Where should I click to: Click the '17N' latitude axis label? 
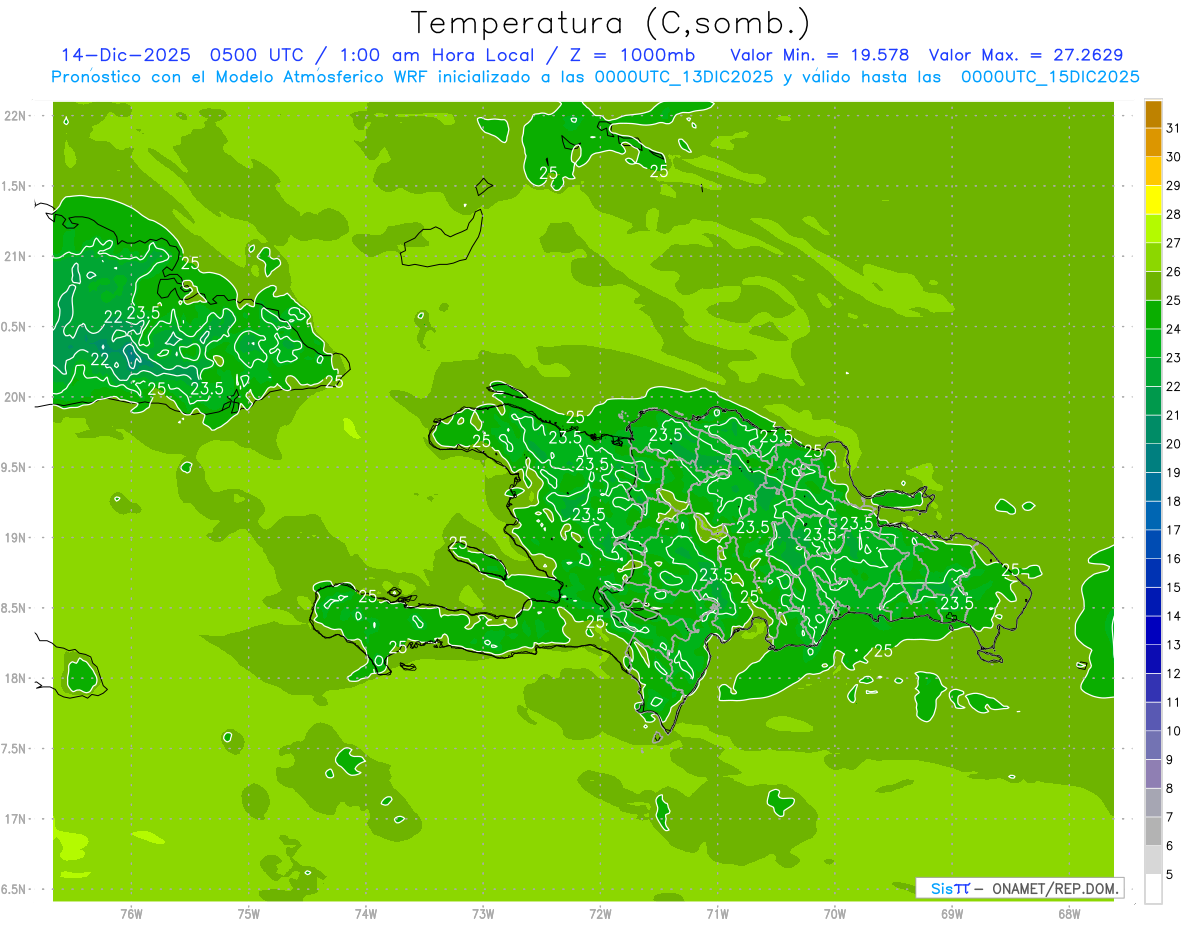click(17, 819)
